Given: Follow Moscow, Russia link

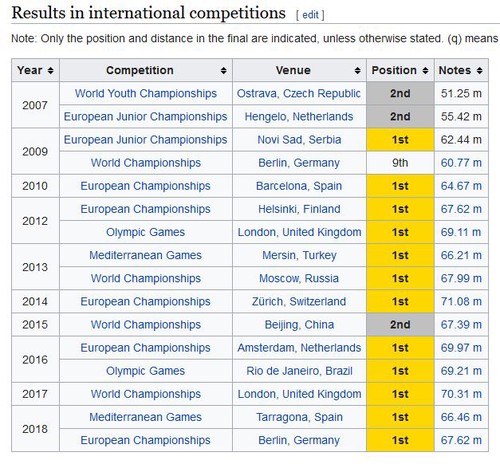Looking at the screenshot, I should (299, 278).
